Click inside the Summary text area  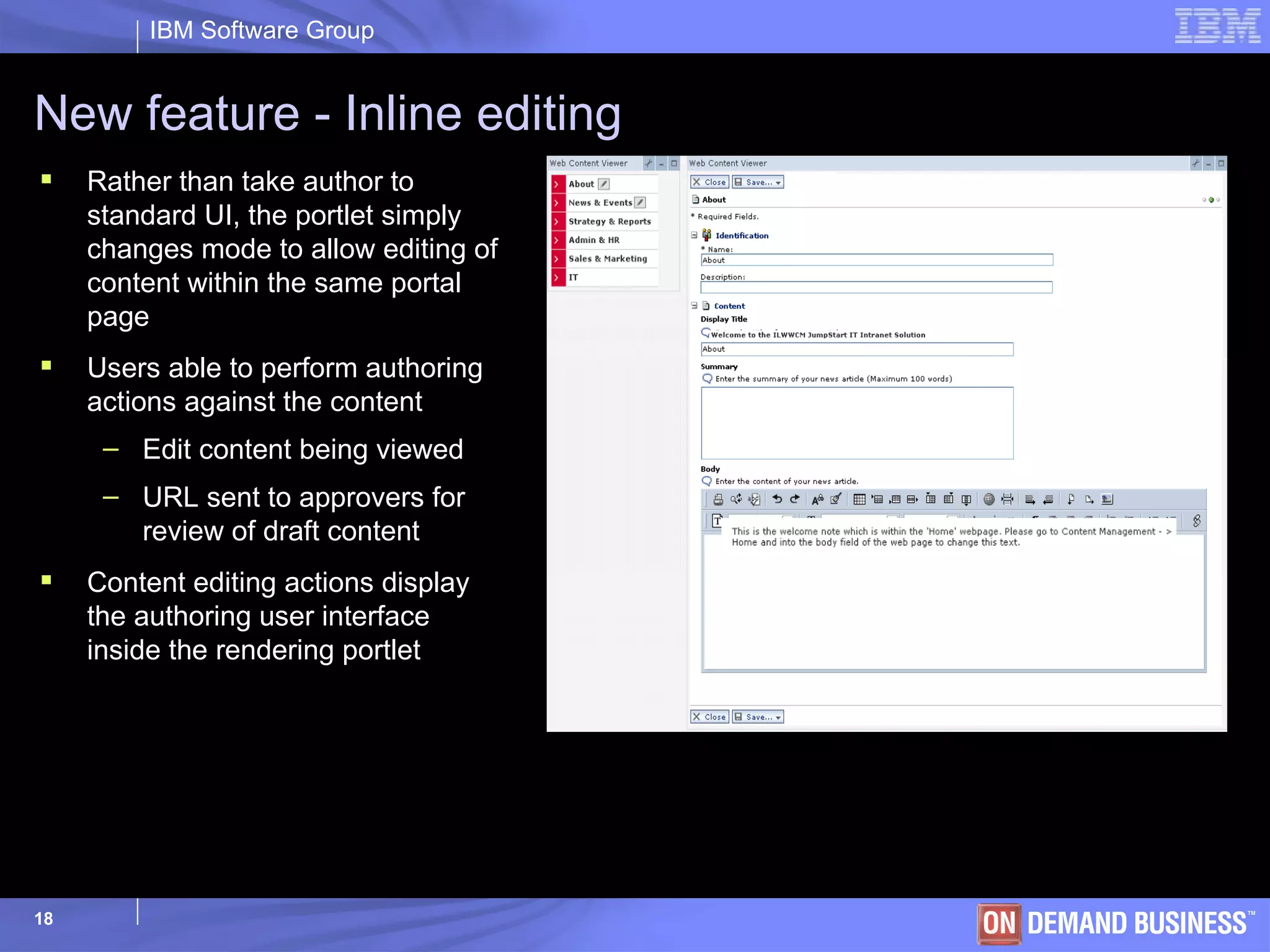(857, 423)
